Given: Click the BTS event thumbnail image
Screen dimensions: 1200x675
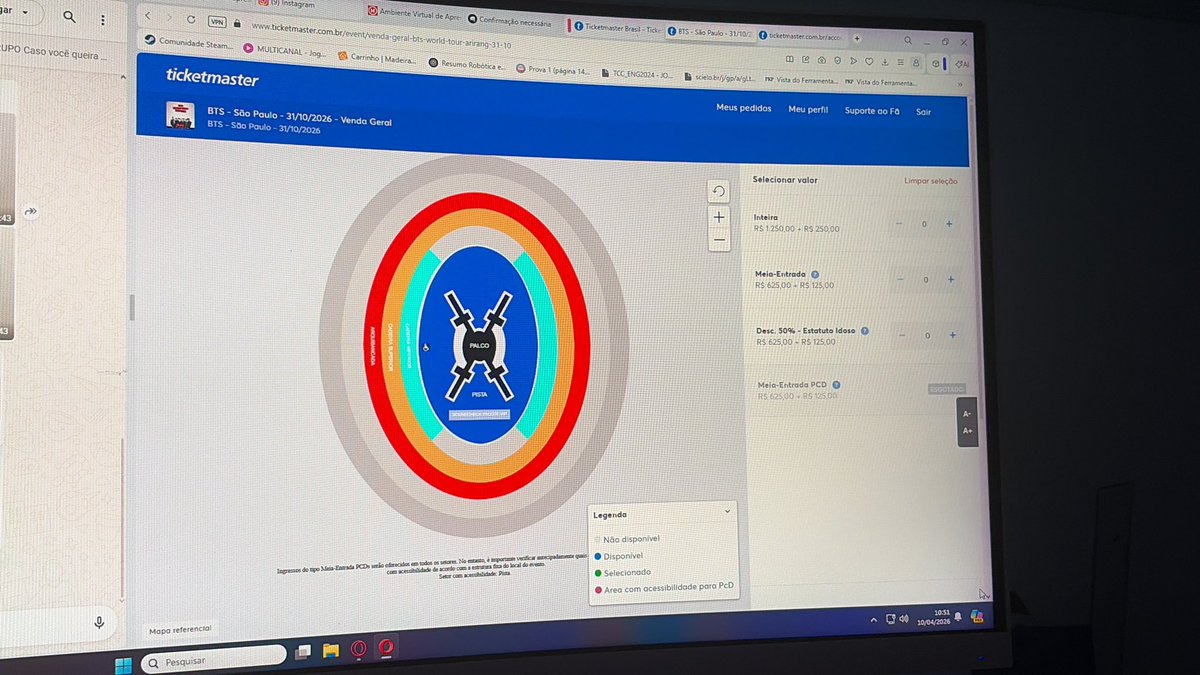Looking at the screenshot, I should [x=180, y=116].
